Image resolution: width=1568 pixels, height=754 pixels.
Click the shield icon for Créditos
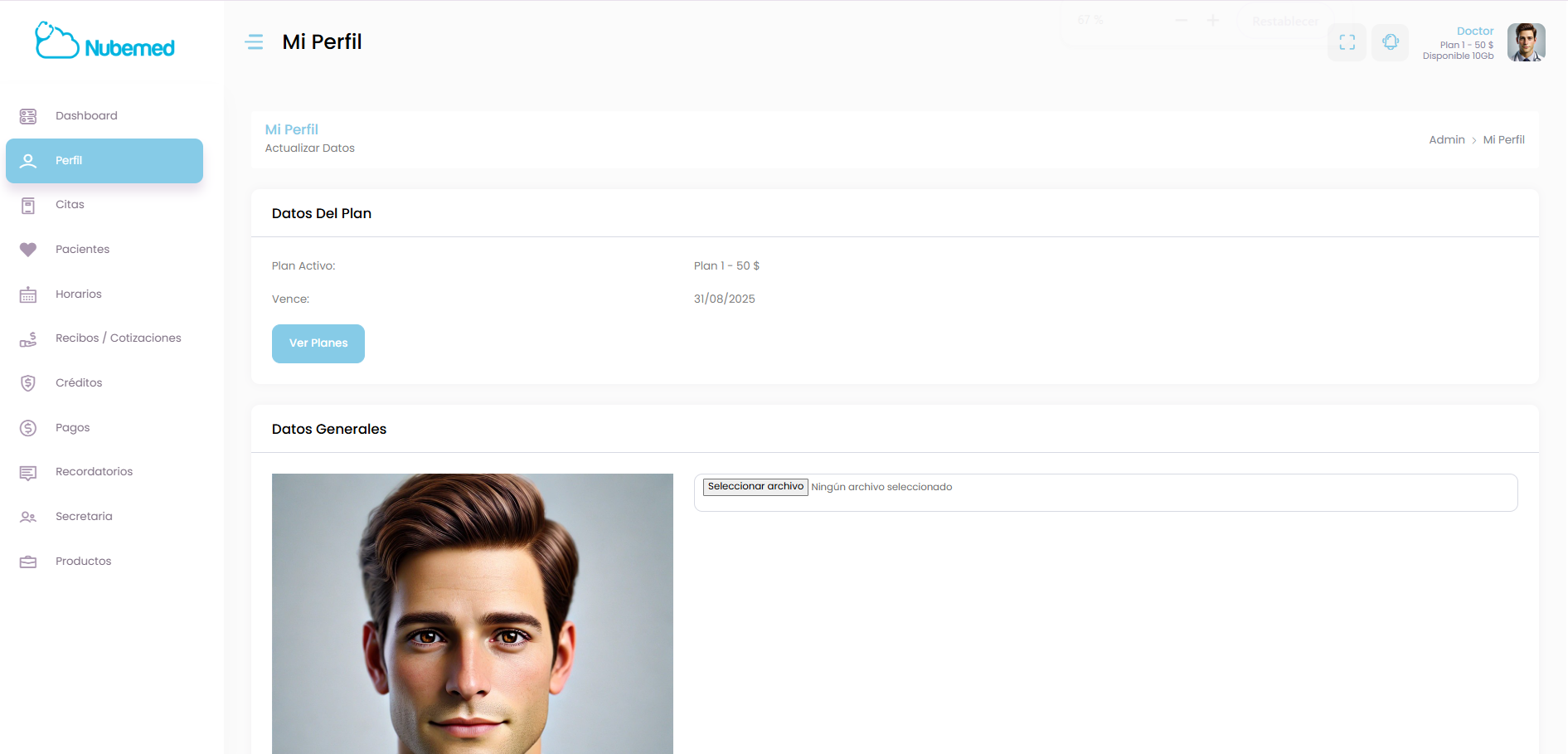pos(28,383)
